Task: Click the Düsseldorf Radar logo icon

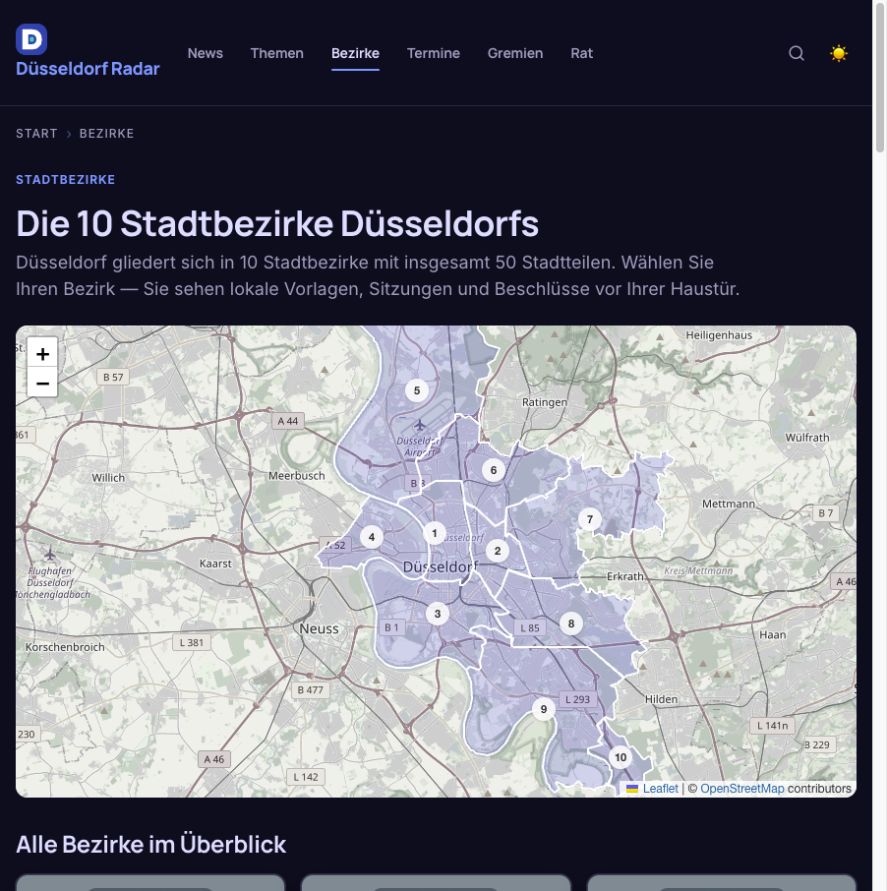Action: click(31, 39)
